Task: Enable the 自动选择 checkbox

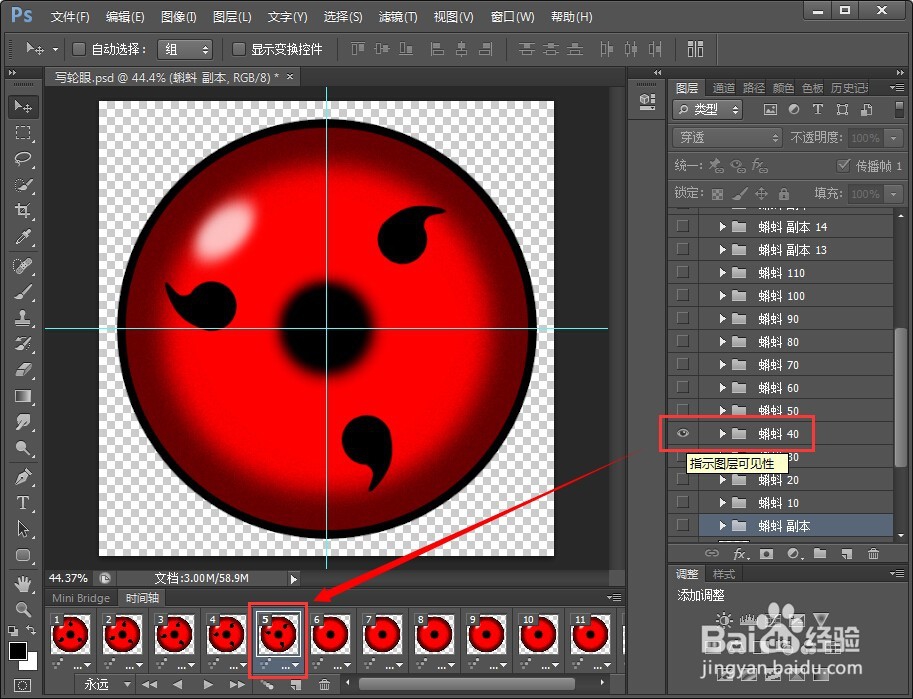Action: [79, 49]
